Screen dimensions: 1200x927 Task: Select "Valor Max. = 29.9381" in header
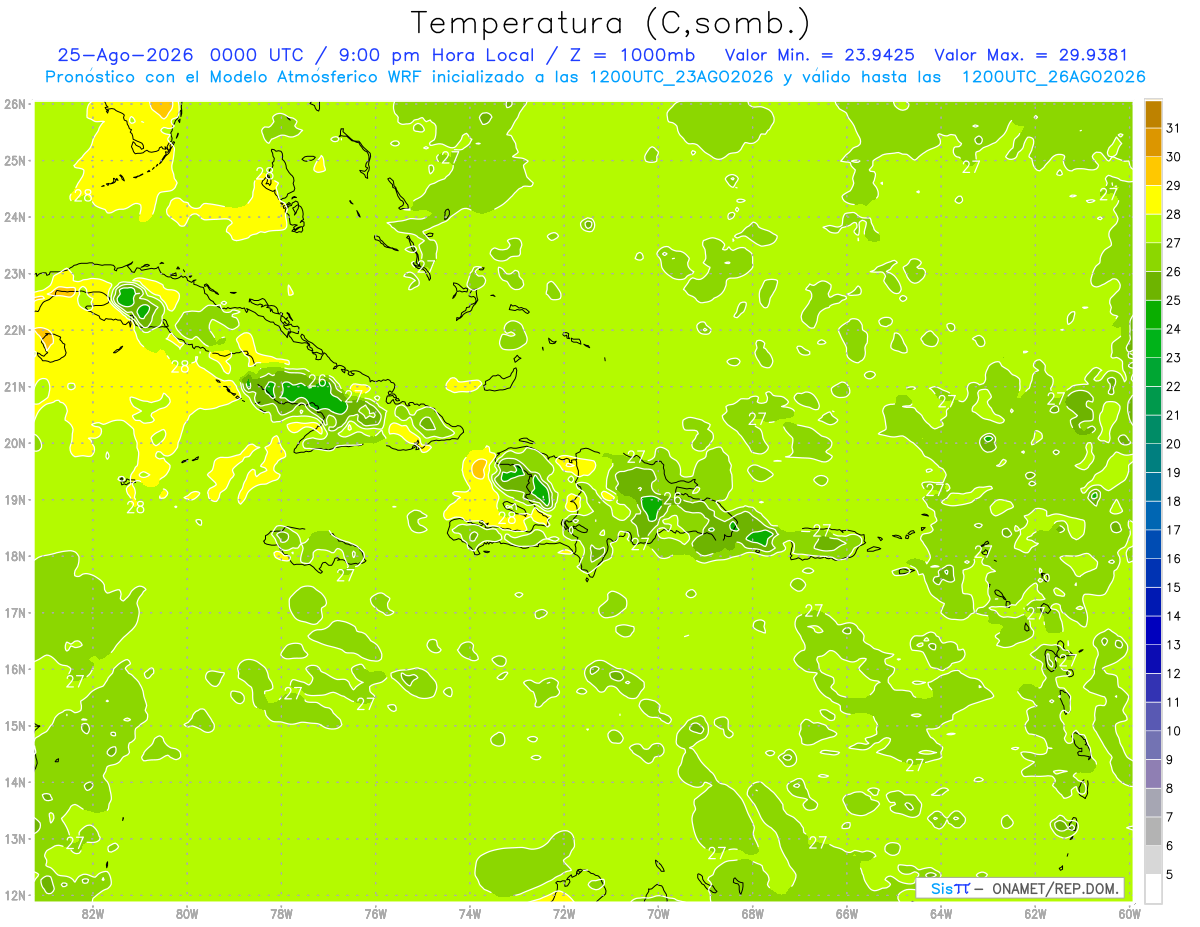coord(1031,55)
